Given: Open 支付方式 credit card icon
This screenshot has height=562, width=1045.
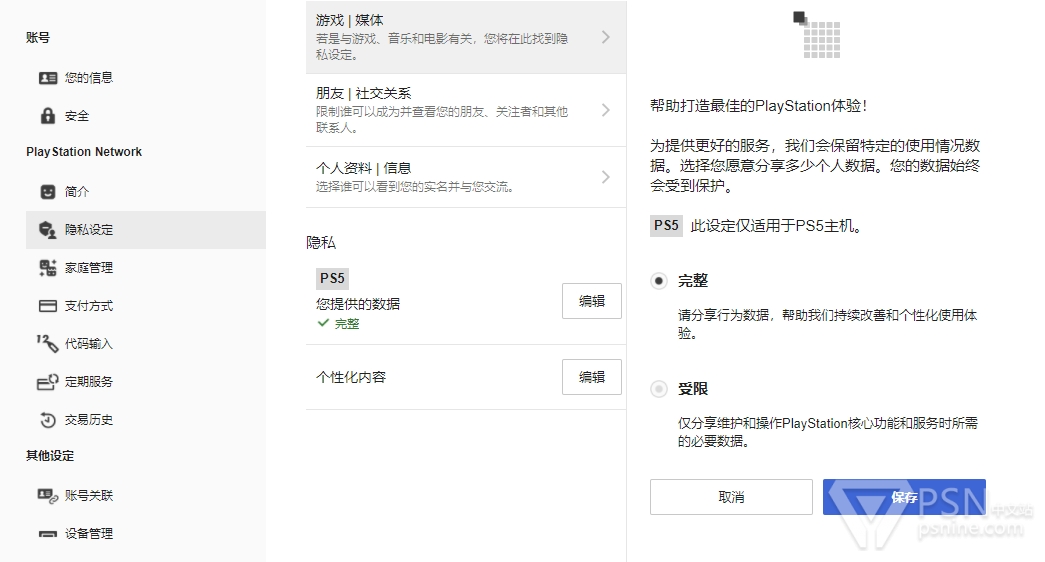Looking at the screenshot, I should [x=48, y=306].
